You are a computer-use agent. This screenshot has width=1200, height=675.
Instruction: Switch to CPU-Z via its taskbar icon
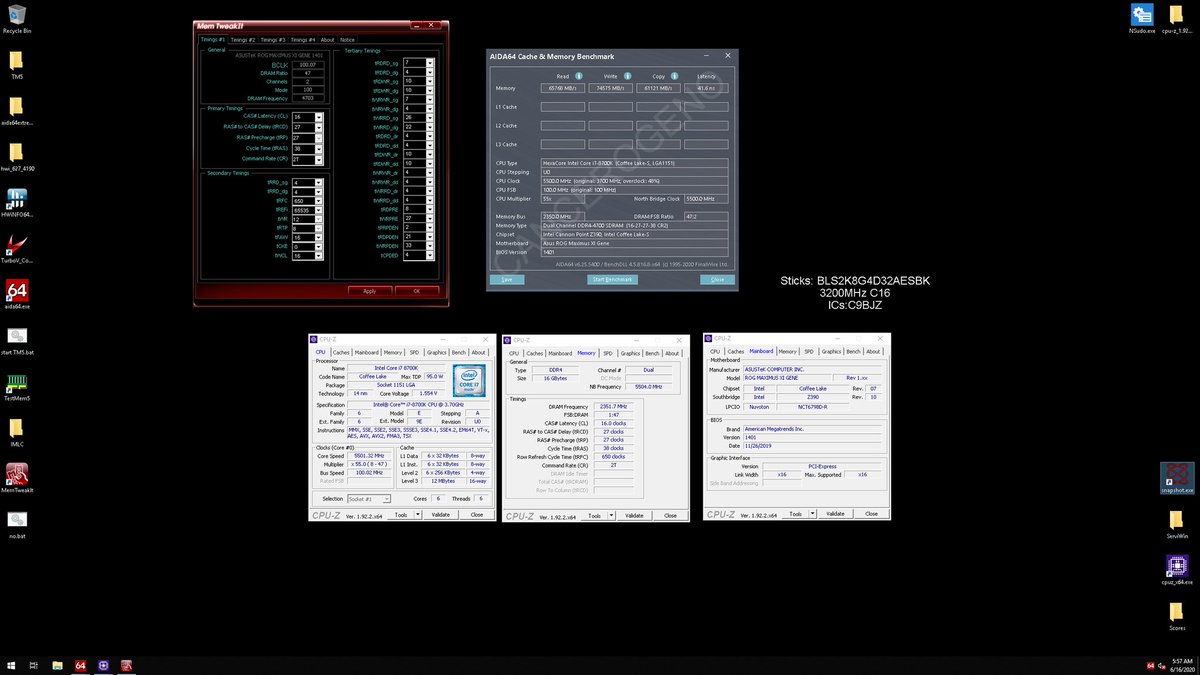(104, 665)
